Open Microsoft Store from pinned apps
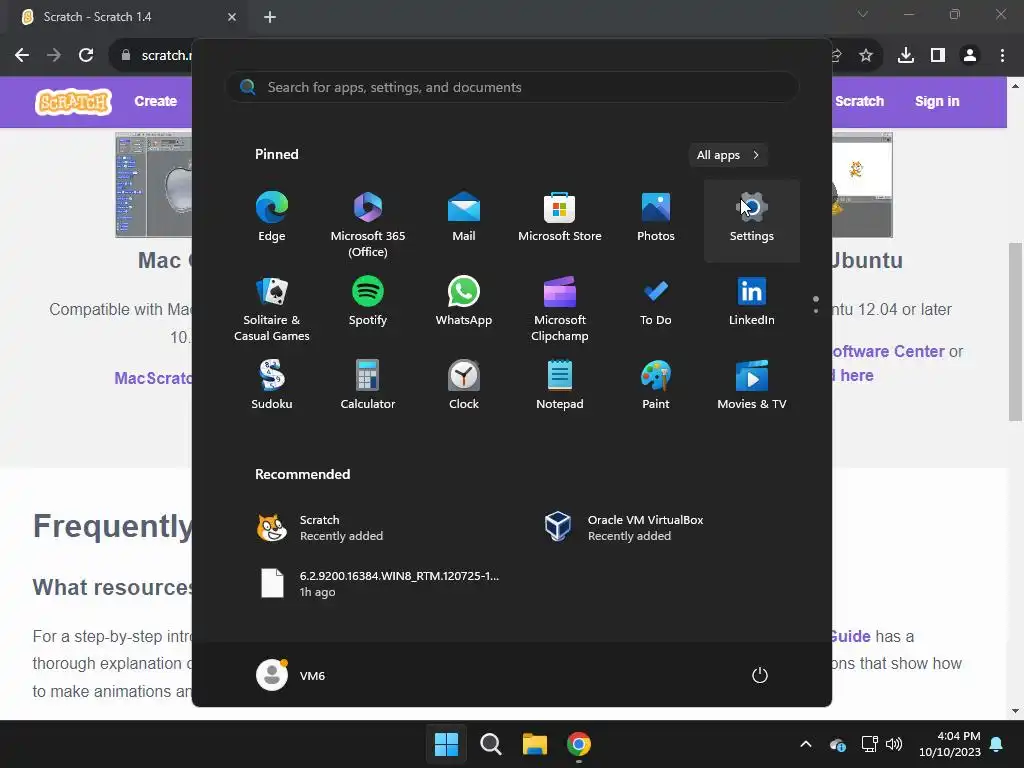1024x768 pixels. click(560, 218)
